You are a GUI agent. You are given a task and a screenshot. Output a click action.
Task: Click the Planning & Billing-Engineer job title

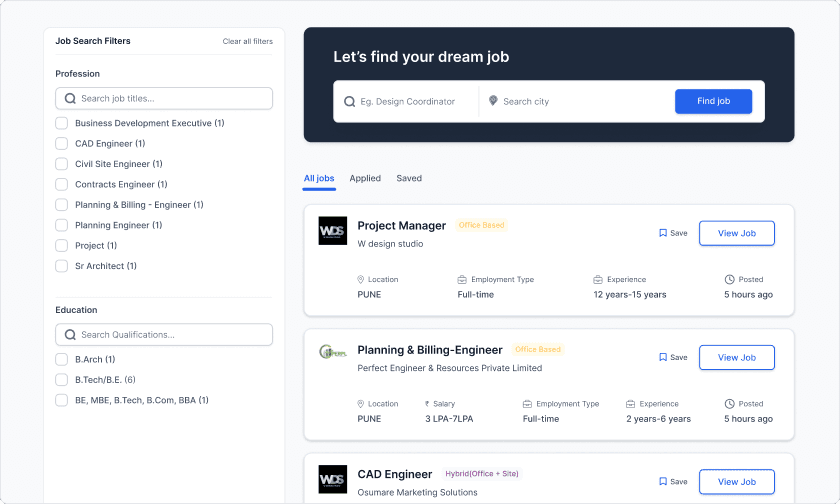pyautogui.click(x=430, y=350)
